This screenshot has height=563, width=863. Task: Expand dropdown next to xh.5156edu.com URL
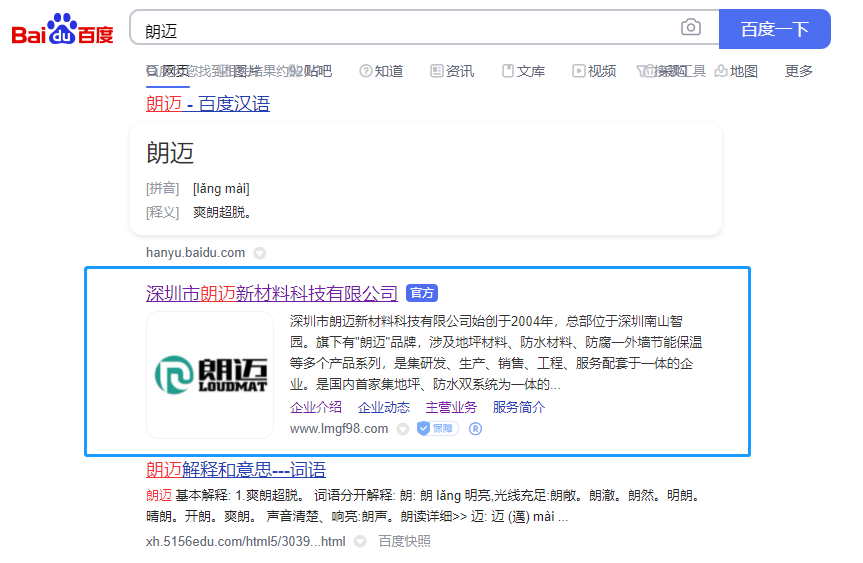[360, 542]
